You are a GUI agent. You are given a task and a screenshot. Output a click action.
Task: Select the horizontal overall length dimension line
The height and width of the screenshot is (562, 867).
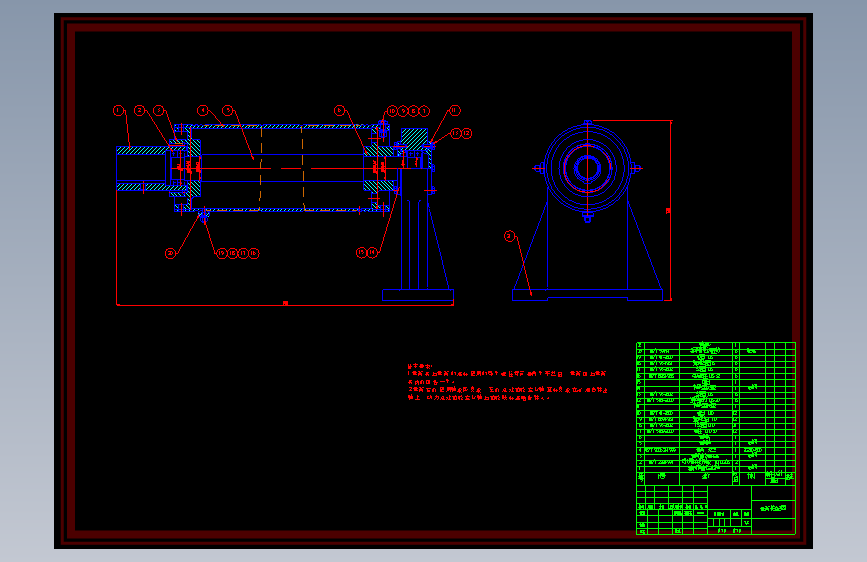tap(285, 305)
